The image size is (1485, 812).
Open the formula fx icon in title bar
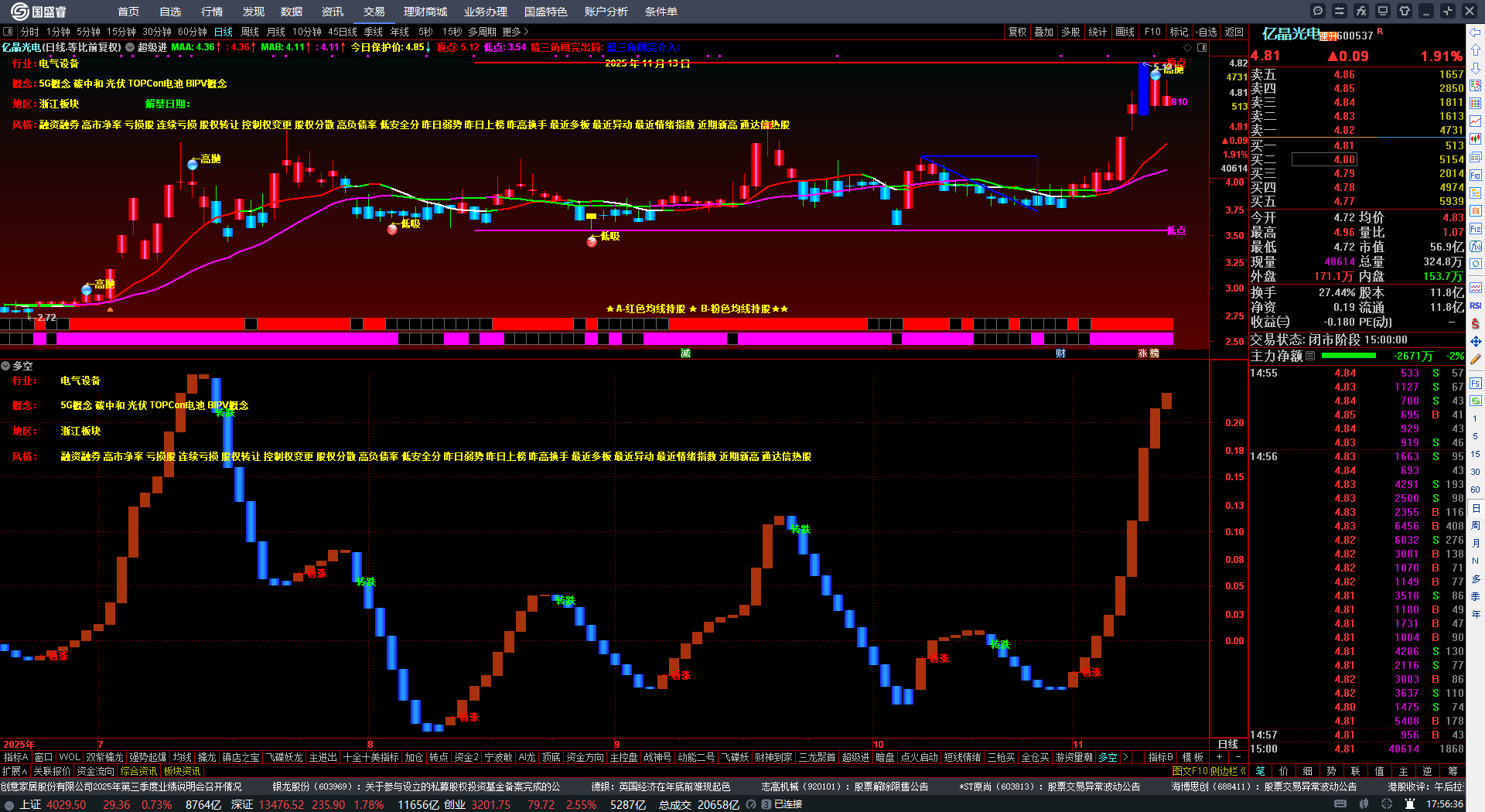pyautogui.click(x=1360, y=11)
